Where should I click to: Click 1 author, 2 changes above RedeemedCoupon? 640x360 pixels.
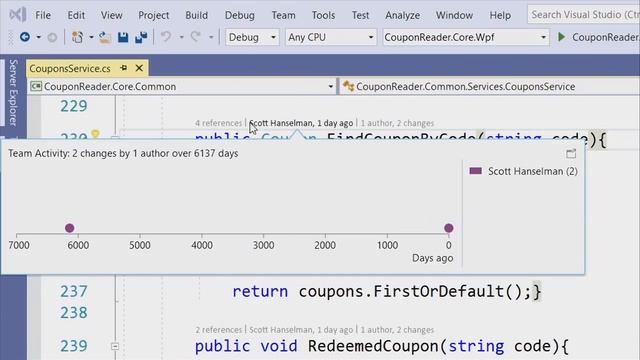397,329
